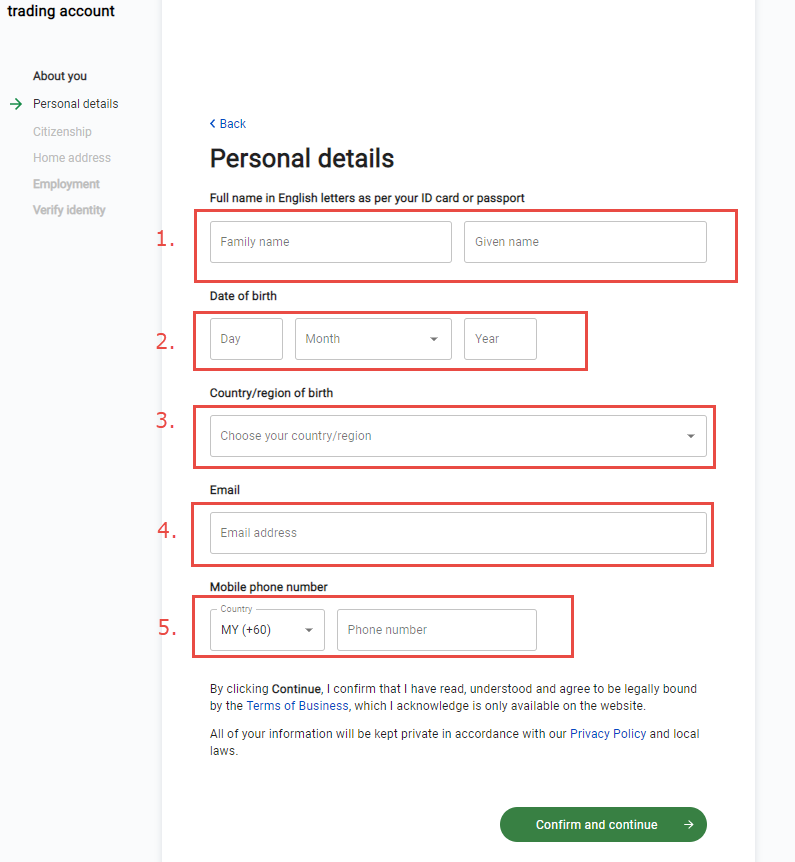Expand the country/region of birth dropdown

point(458,436)
